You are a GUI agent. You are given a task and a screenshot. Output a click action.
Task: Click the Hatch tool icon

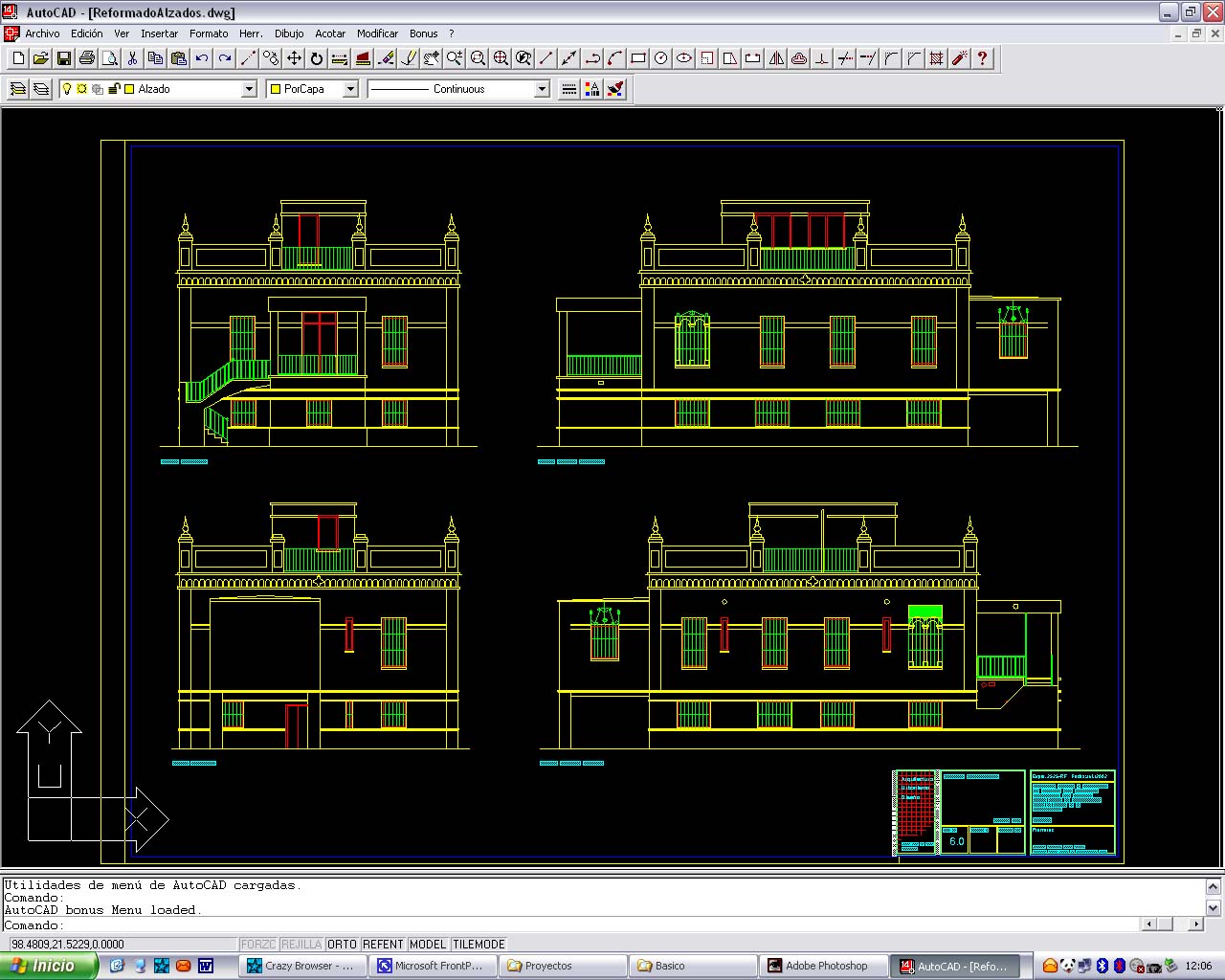click(x=937, y=58)
